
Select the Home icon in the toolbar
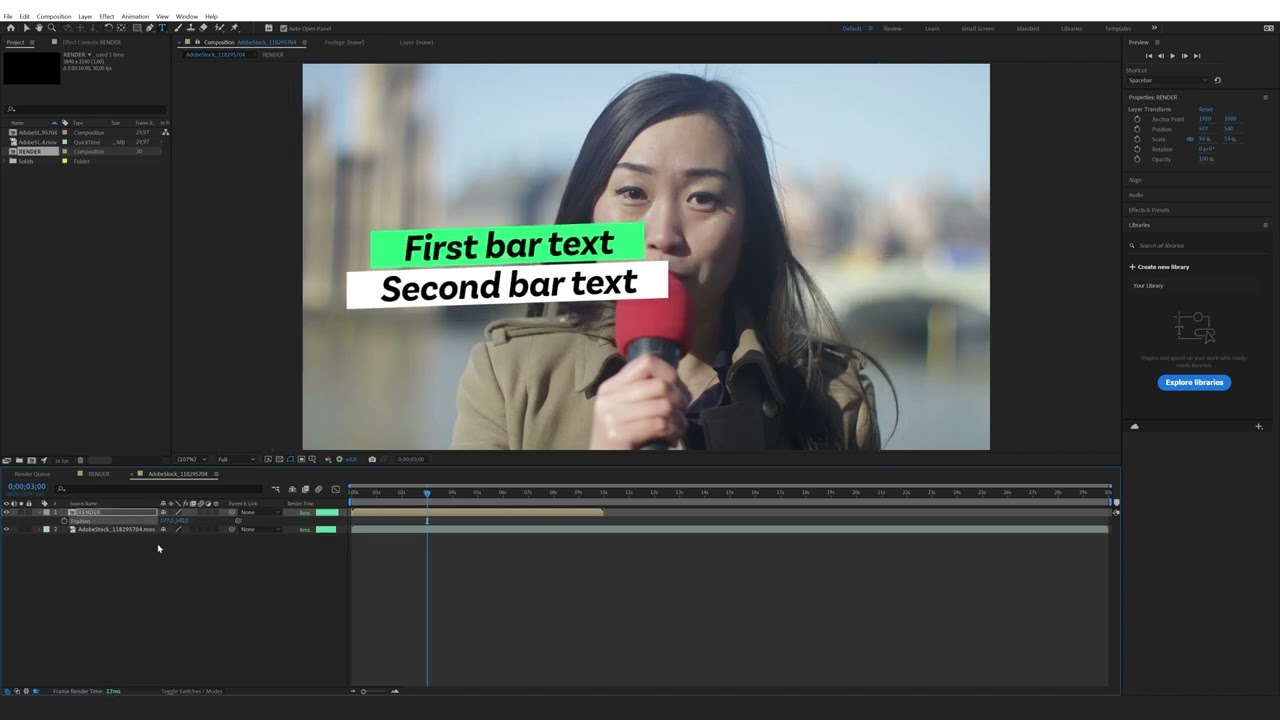(x=11, y=28)
